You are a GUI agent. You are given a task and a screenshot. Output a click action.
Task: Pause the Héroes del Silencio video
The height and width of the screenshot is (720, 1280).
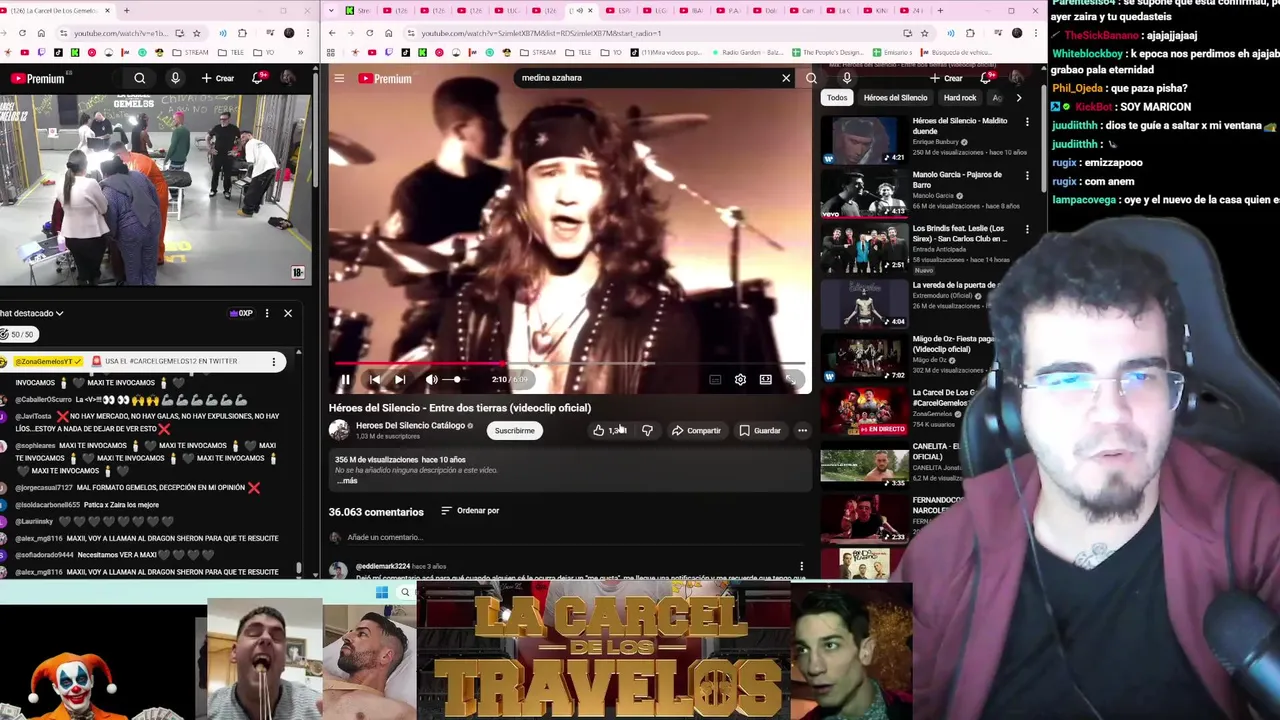point(345,380)
